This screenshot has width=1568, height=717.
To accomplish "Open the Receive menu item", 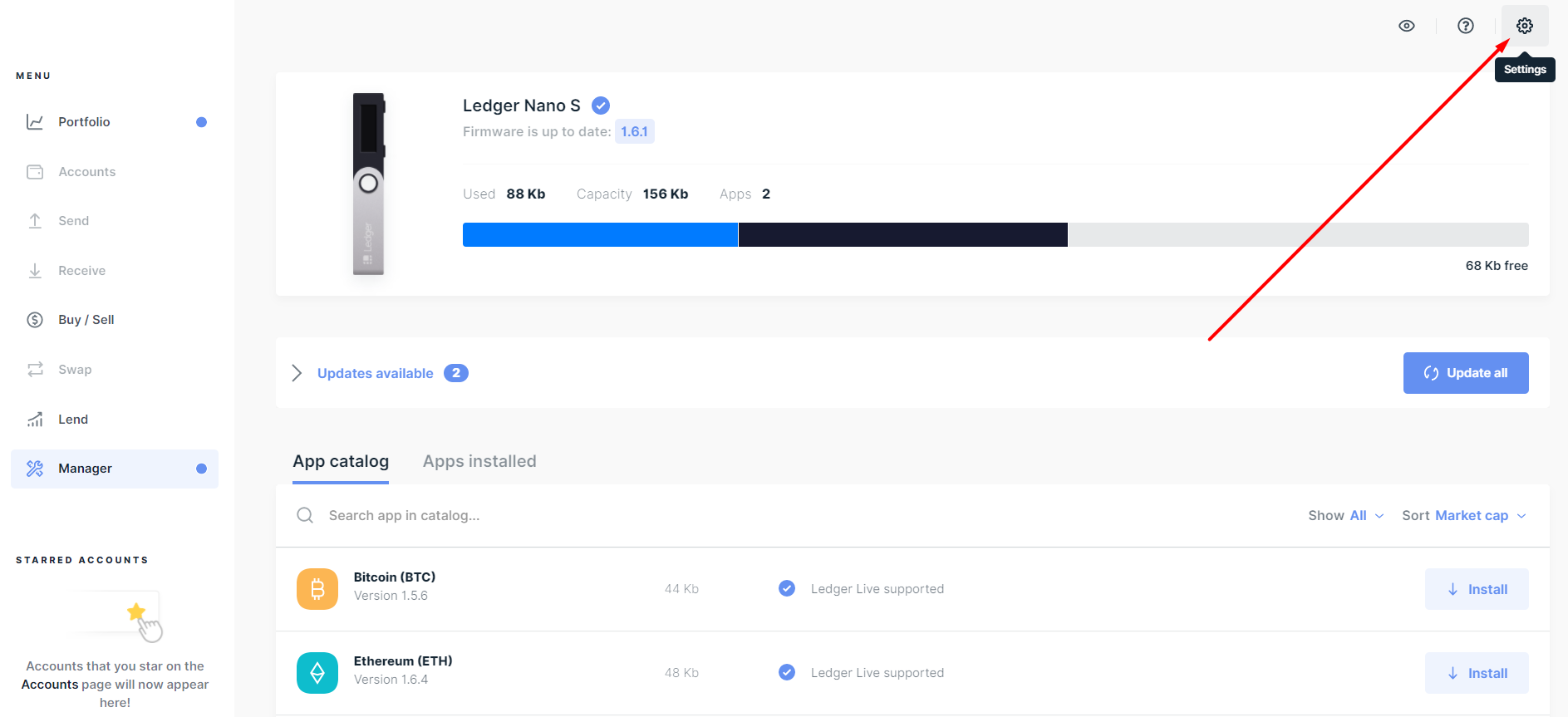I will click(x=115, y=271).
